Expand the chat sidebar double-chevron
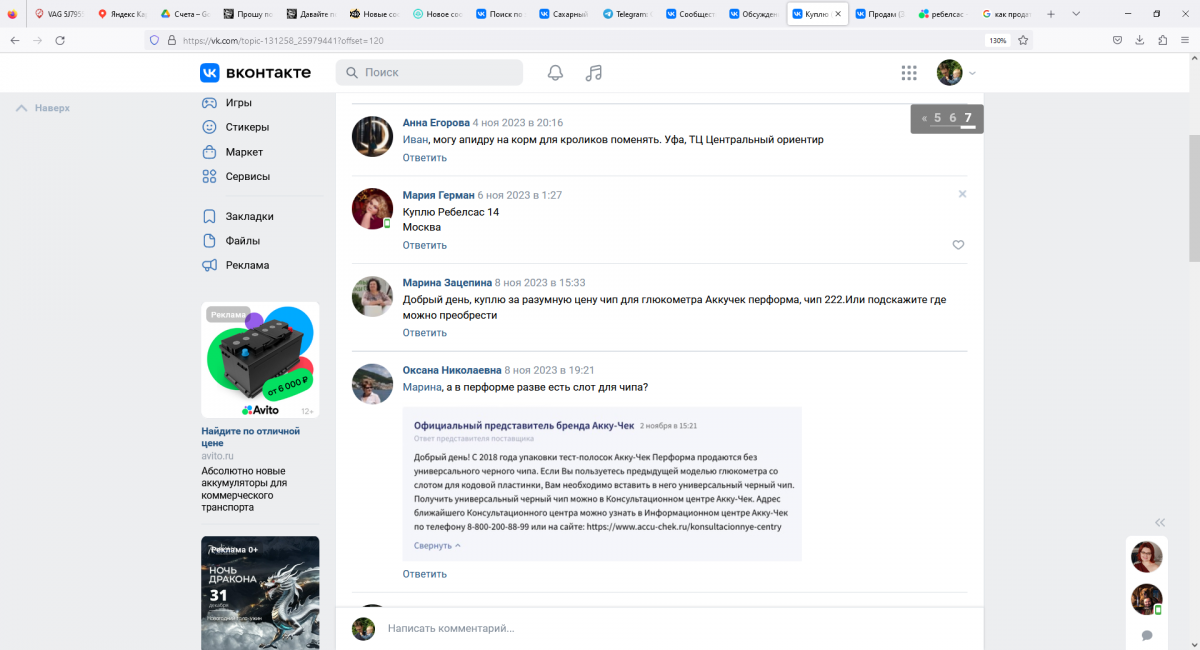Image resolution: width=1200 pixels, height=650 pixels. [1160, 522]
